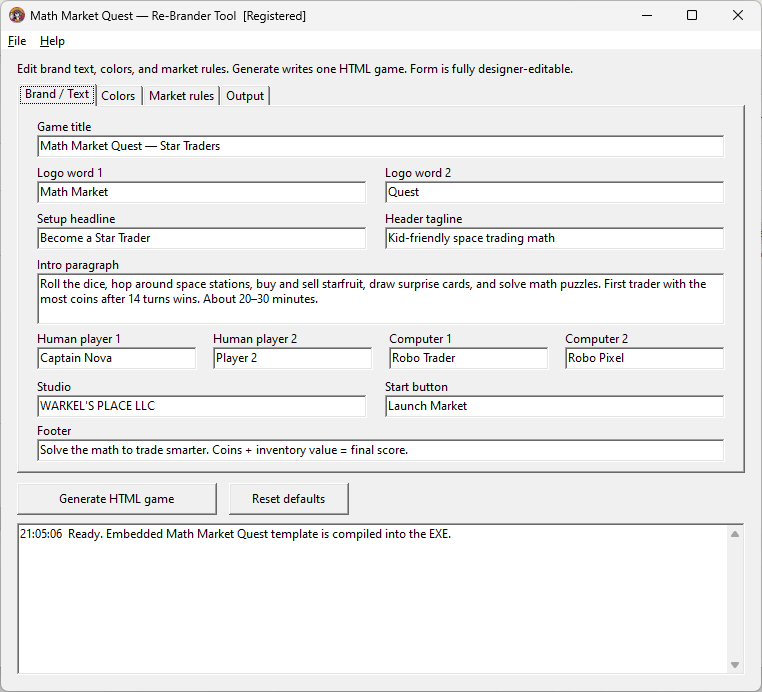
Task: Click the 'Intro paragraph' label
Action: pyautogui.click(x=78, y=265)
